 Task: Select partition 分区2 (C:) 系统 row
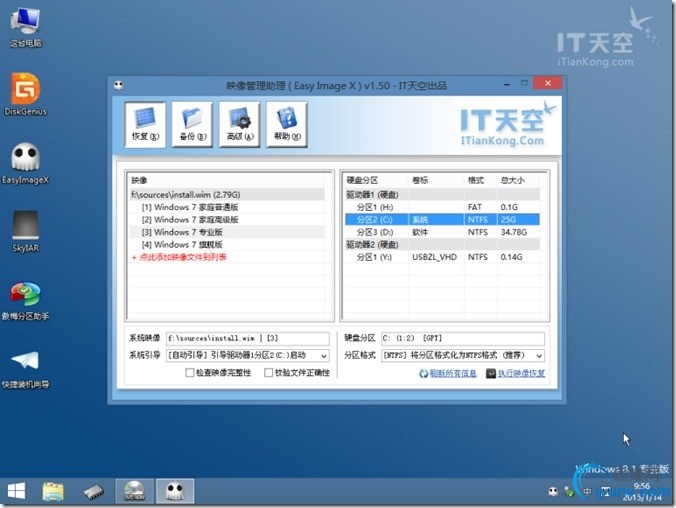pos(442,220)
